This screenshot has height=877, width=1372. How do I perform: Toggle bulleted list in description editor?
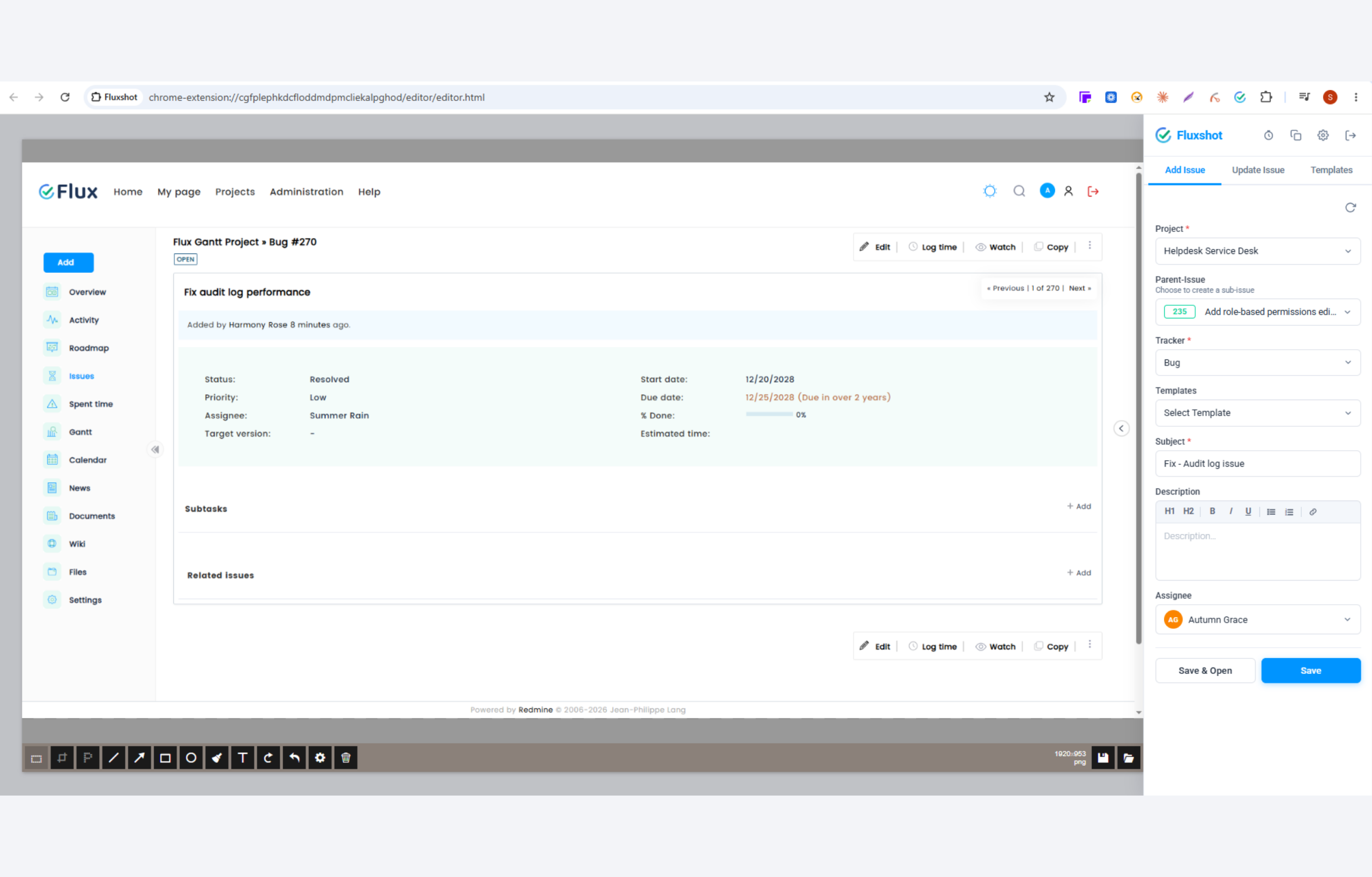[1271, 512]
